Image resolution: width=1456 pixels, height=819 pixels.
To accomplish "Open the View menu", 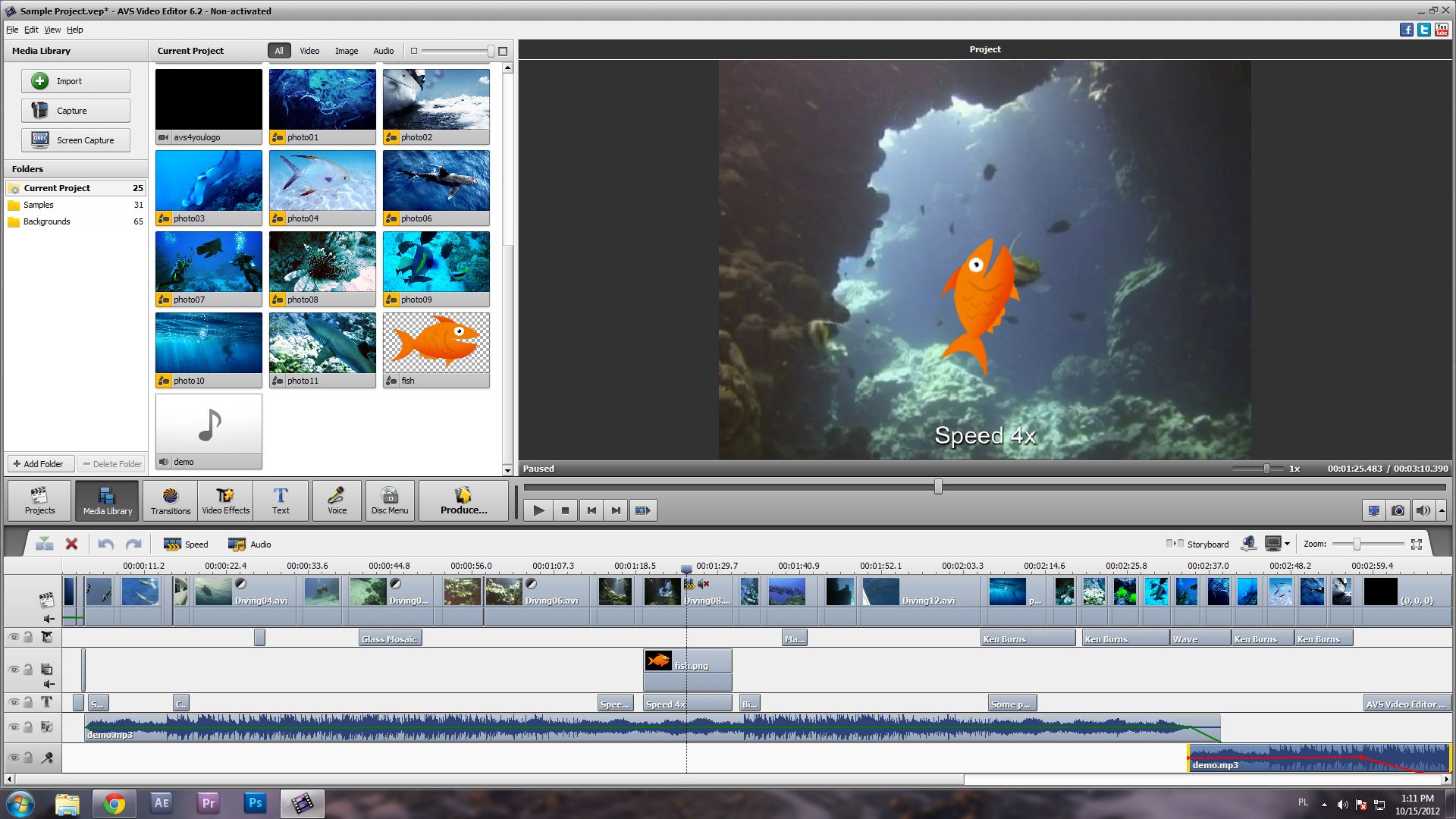I will click(52, 29).
